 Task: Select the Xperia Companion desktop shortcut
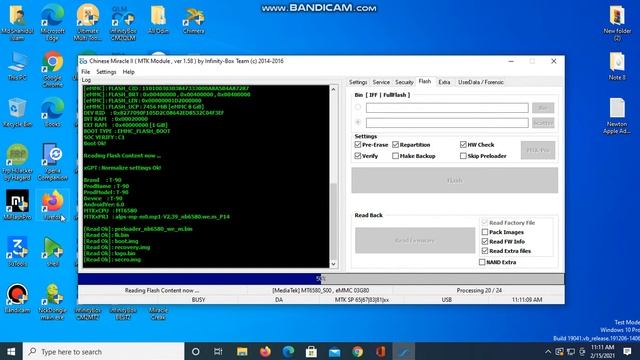(x=53, y=162)
